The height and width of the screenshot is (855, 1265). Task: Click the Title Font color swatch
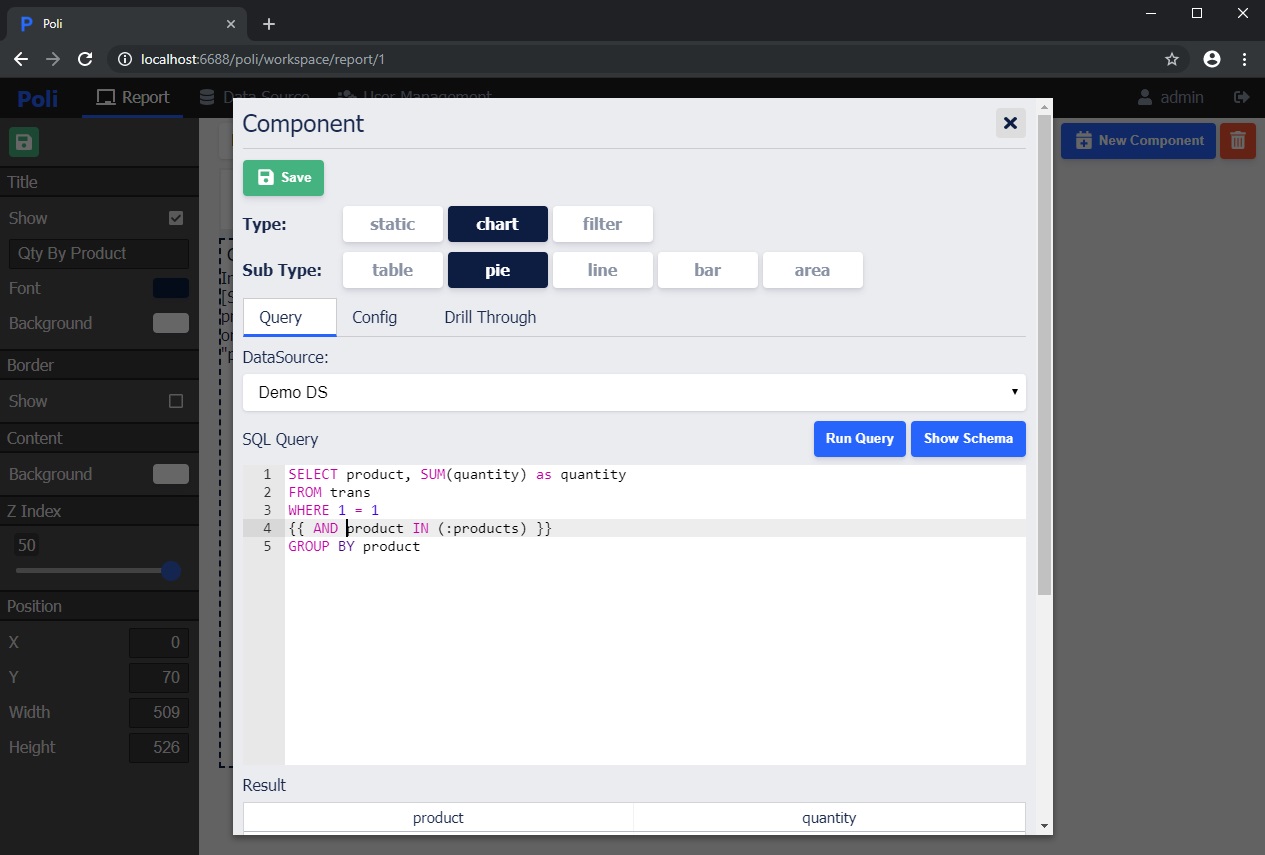(x=170, y=288)
